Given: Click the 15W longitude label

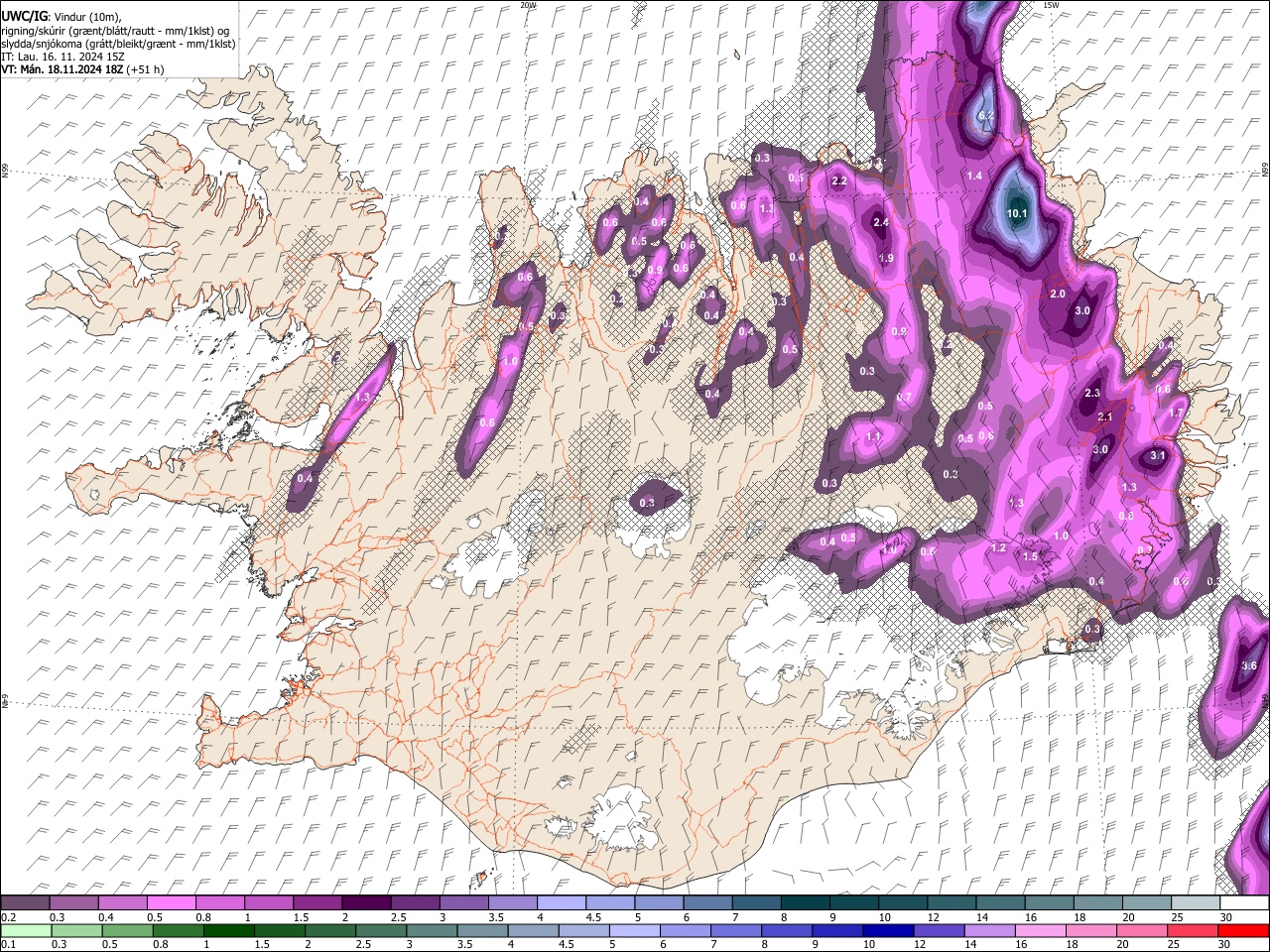Looking at the screenshot, I should pyautogui.click(x=1051, y=5).
